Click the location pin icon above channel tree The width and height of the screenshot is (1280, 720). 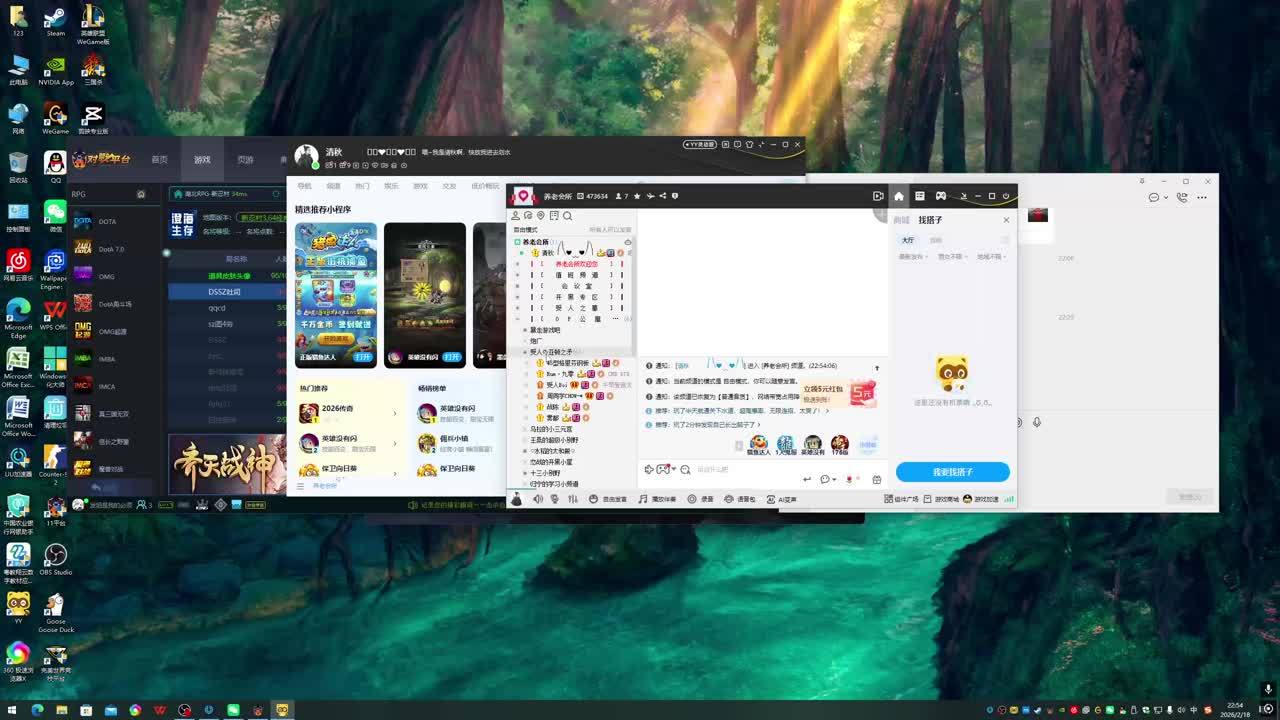(541, 216)
